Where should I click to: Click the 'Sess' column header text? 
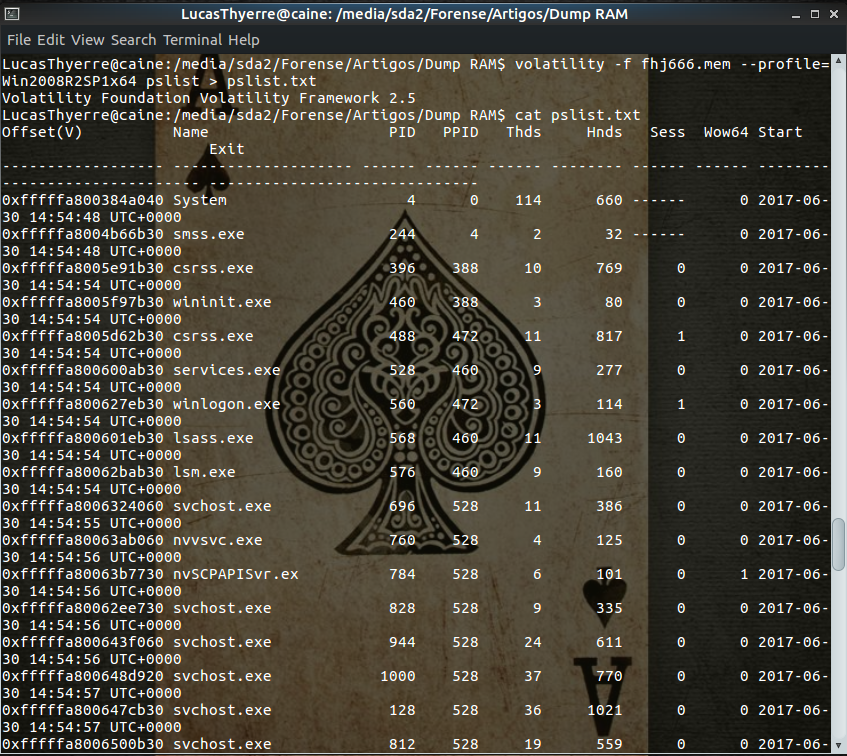tap(668, 132)
